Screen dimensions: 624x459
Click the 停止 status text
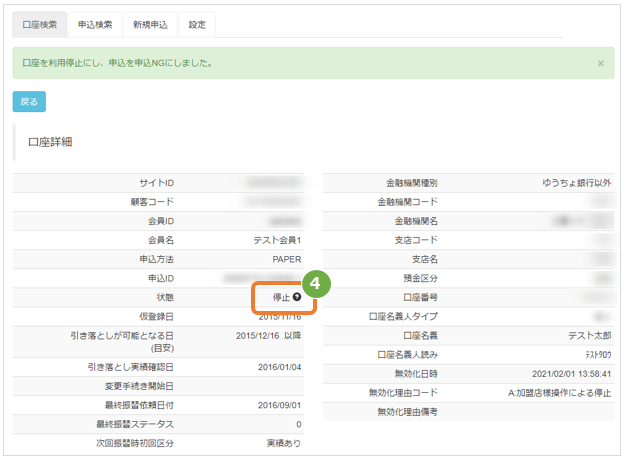[281, 297]
